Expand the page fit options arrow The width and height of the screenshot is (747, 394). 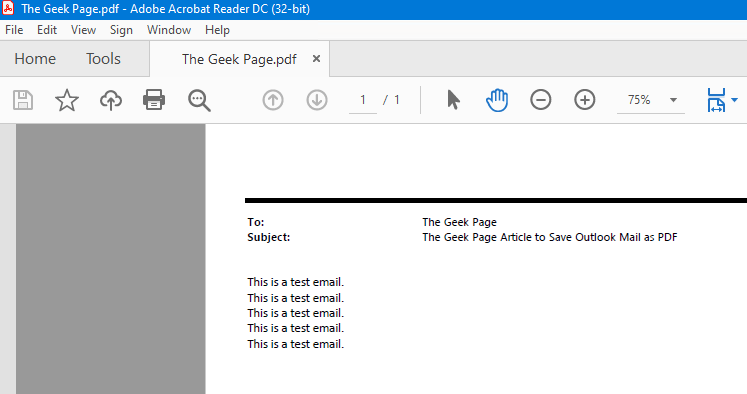tap(734, 100)
